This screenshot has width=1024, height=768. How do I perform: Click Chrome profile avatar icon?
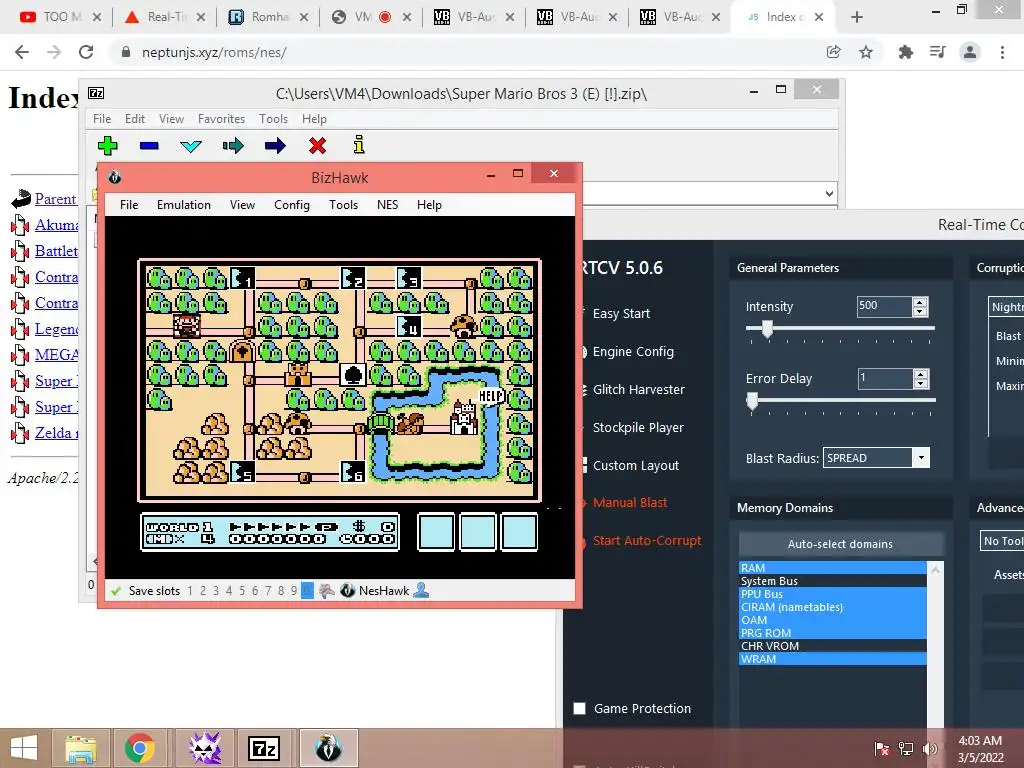pos(970,52)
